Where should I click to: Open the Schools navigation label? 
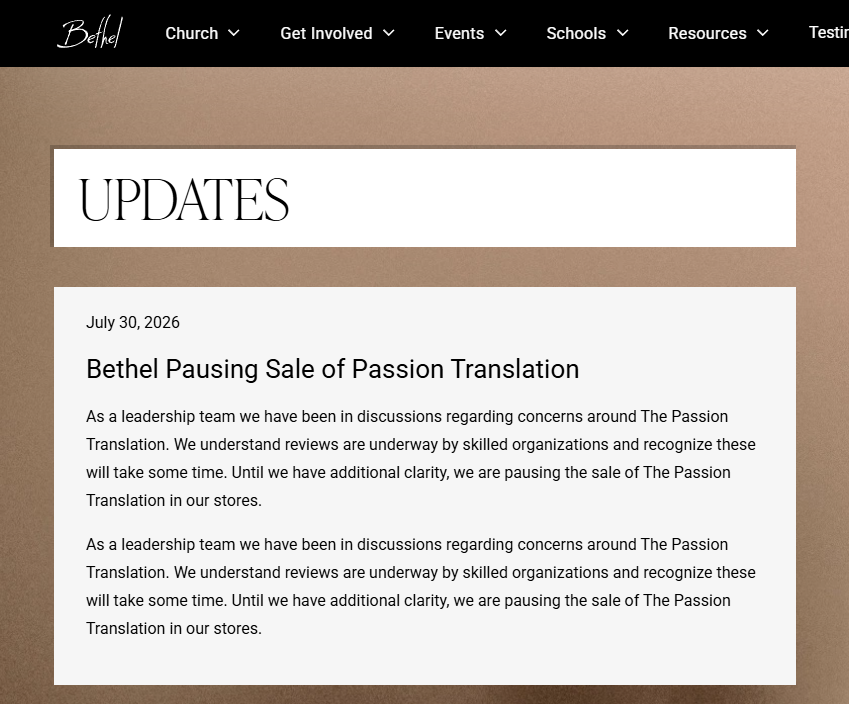pyautogui.click(x=576, y=33)
